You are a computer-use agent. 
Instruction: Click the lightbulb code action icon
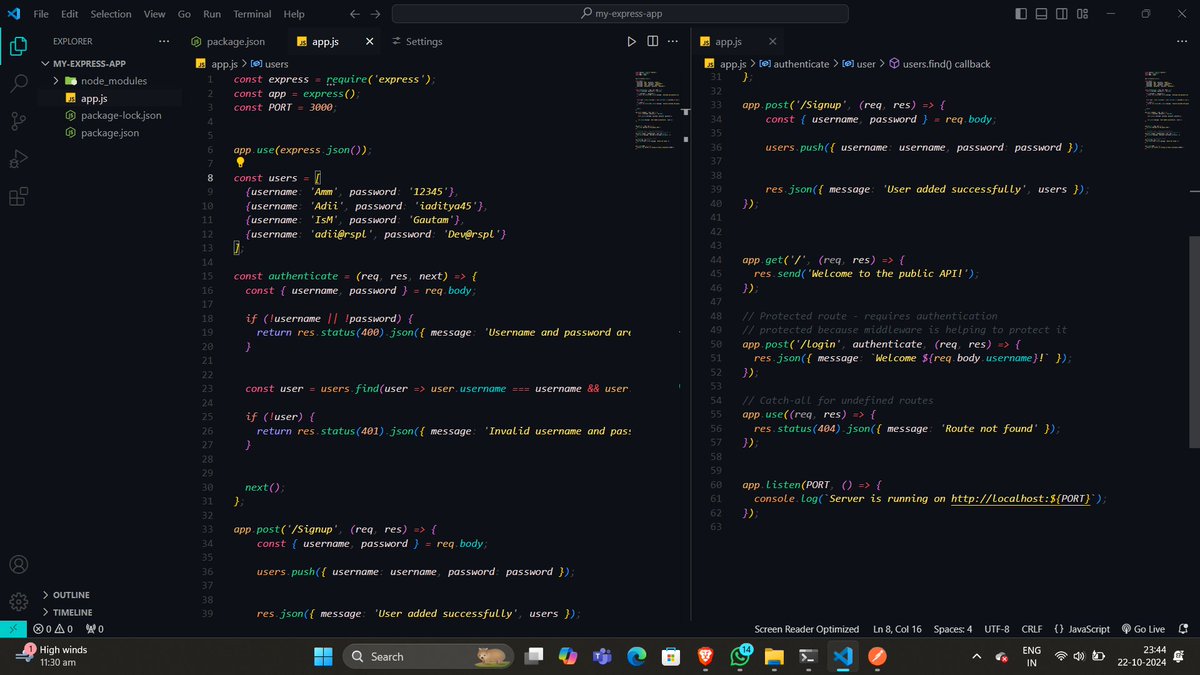pos(240,162)
